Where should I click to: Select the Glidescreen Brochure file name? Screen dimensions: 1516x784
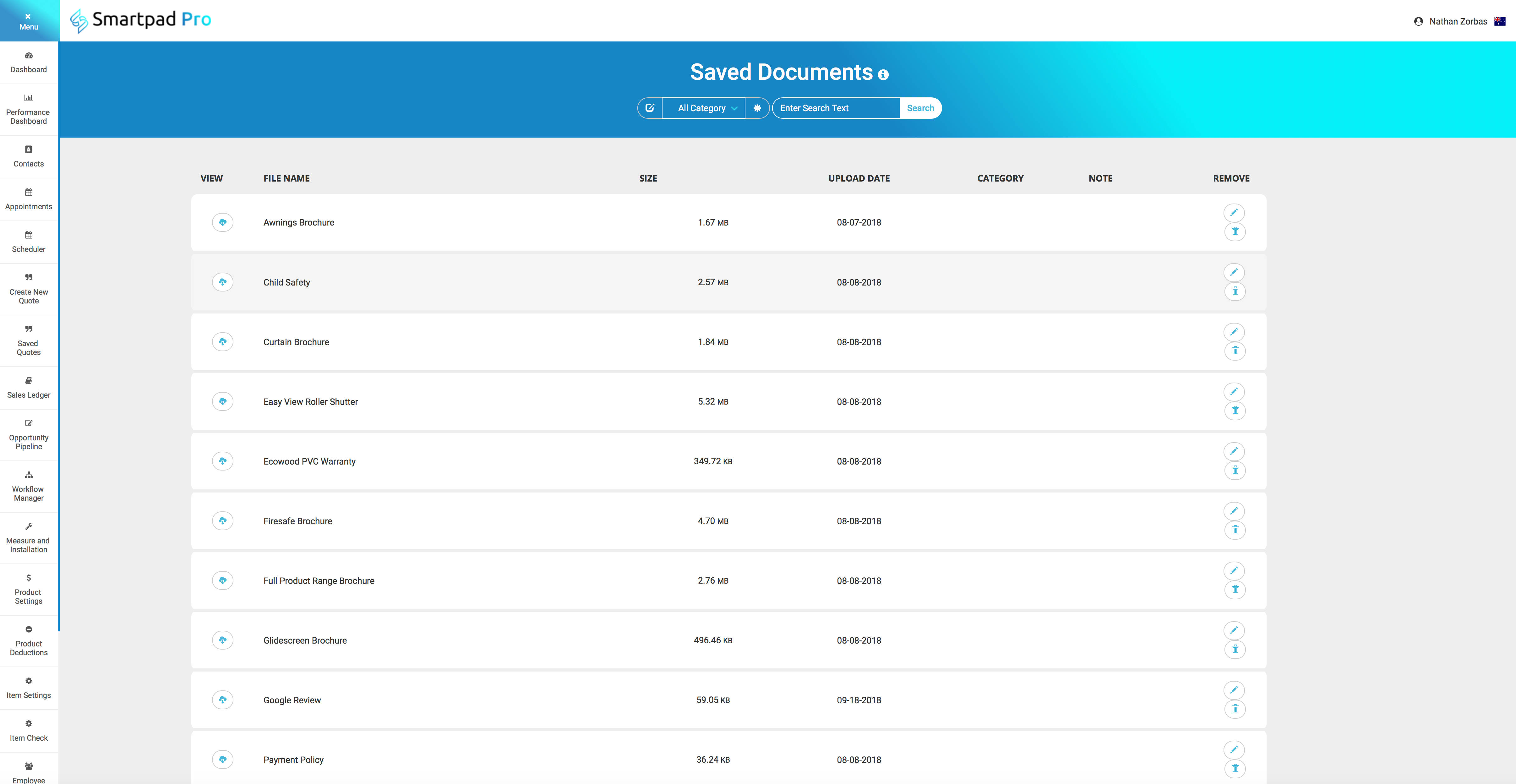click(x=305, y=640)
